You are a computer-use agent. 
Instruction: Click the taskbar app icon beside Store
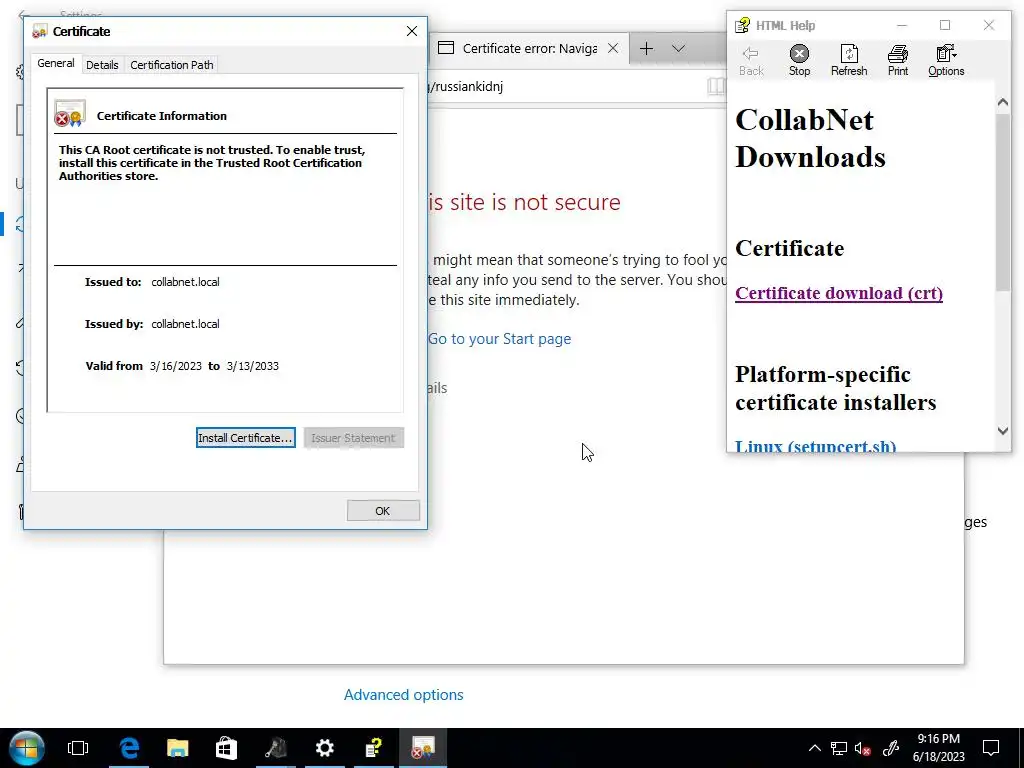click(x=276, y=748)
